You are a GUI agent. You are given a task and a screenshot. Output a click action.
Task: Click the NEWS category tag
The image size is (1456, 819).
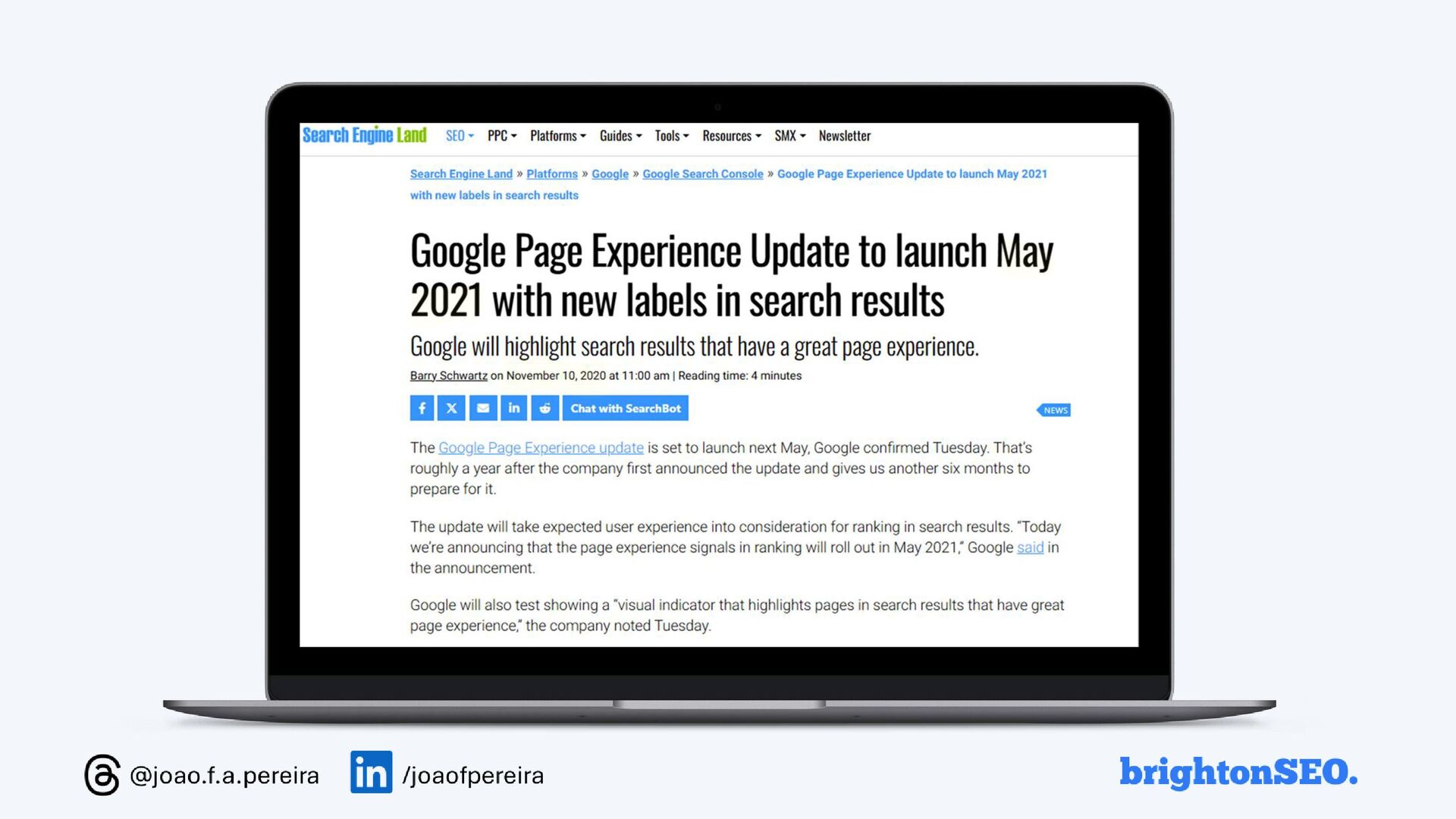[x=1054, y=410]
